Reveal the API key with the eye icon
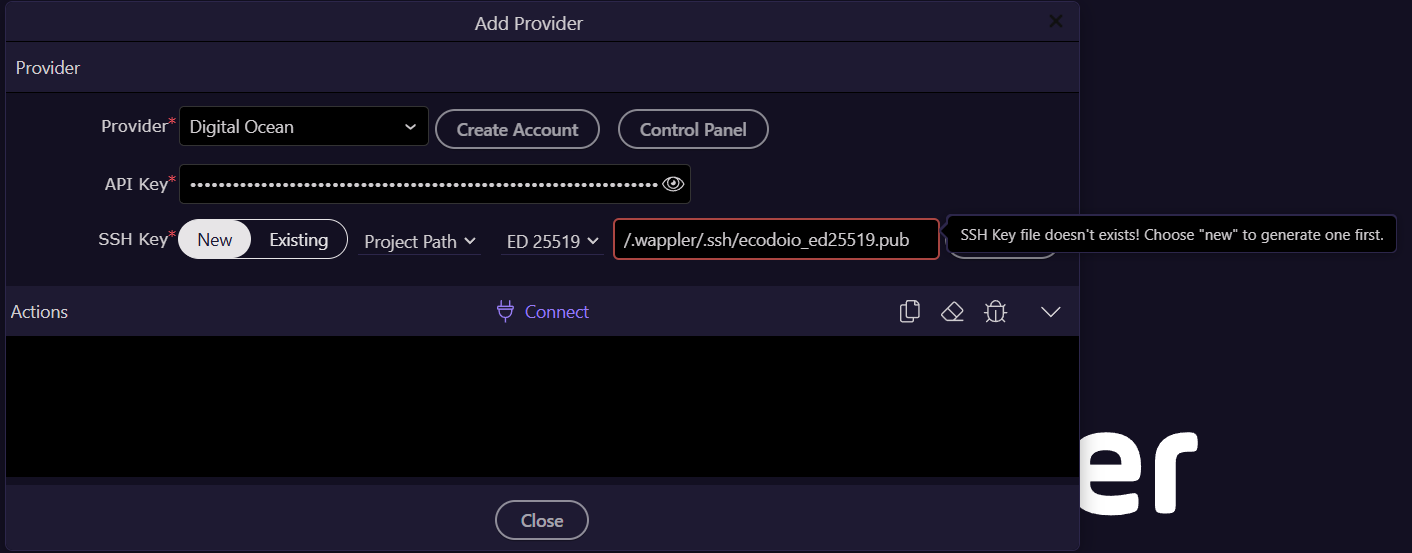 673,184
